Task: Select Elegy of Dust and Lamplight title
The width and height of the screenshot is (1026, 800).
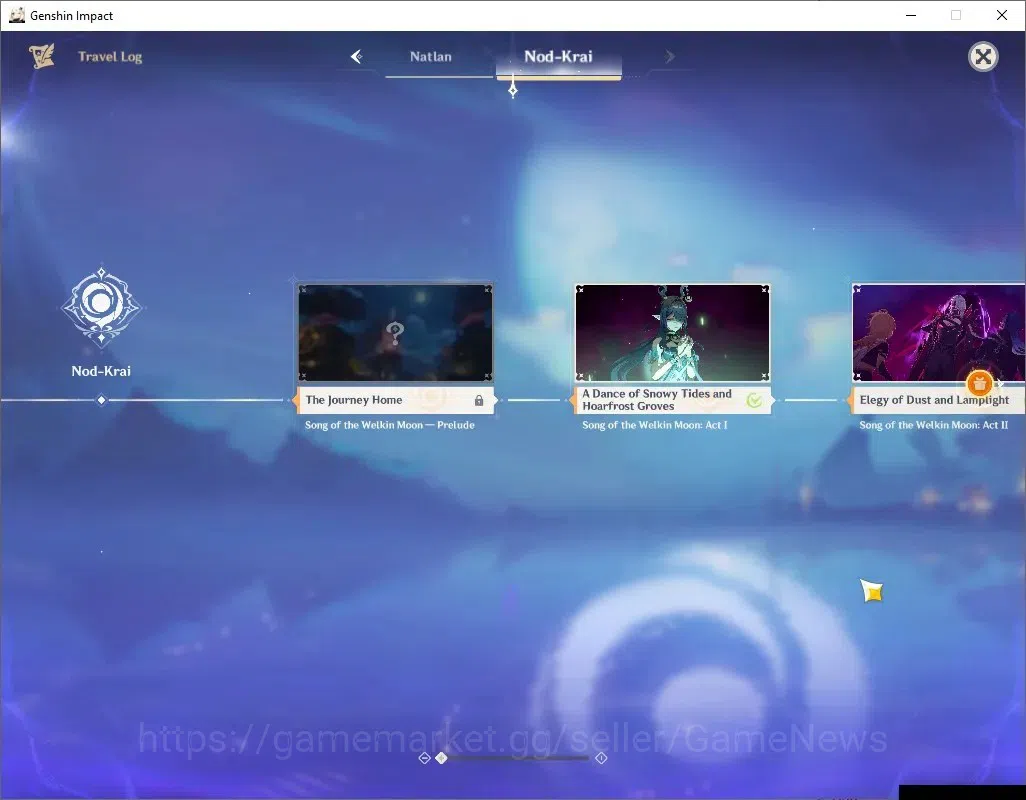Action: coord(934,400)
